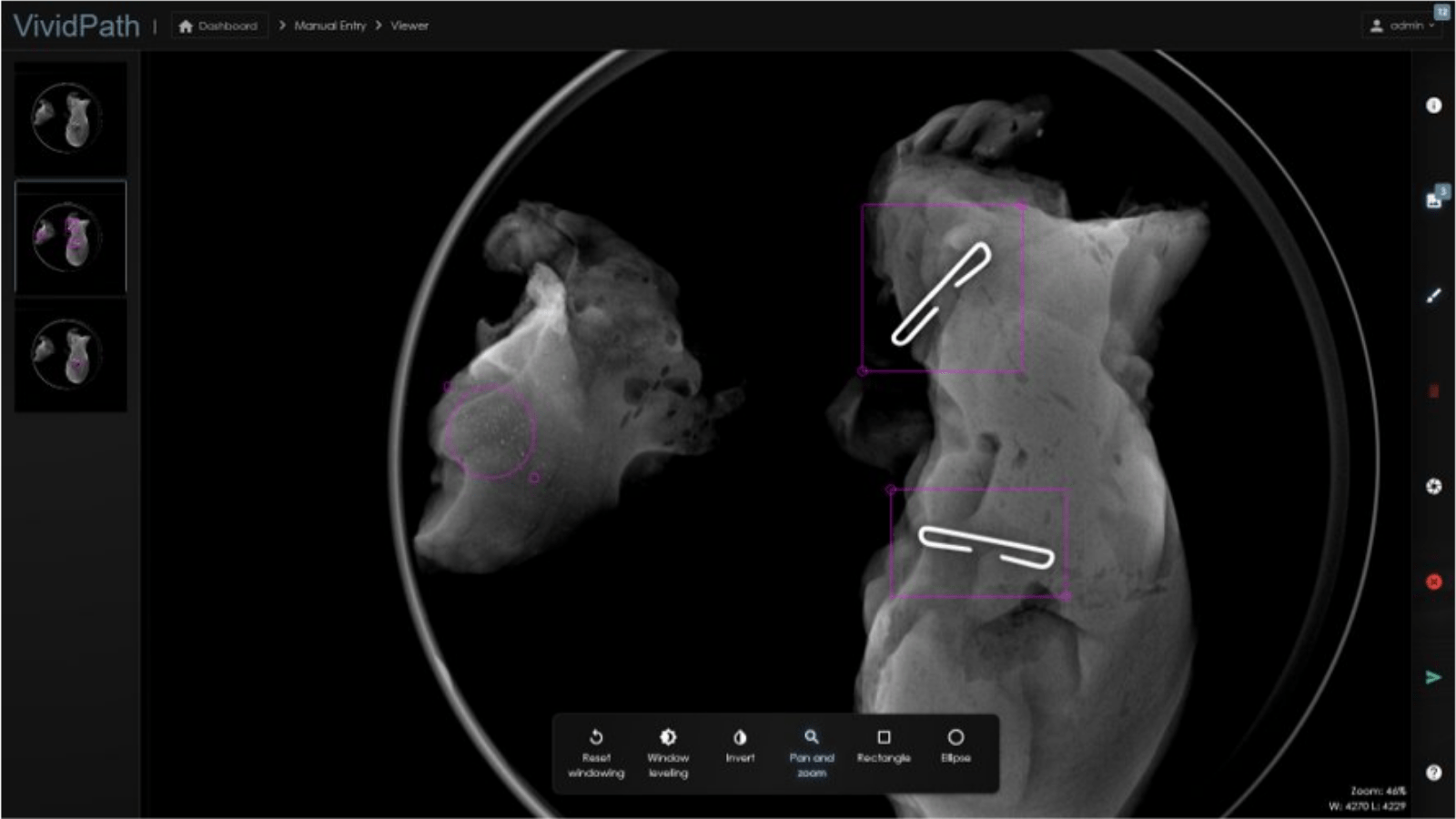The height and width of the screenshot is (819, 1456).
Task: Open the admin account dropdown
Action: pos(1404,25)
